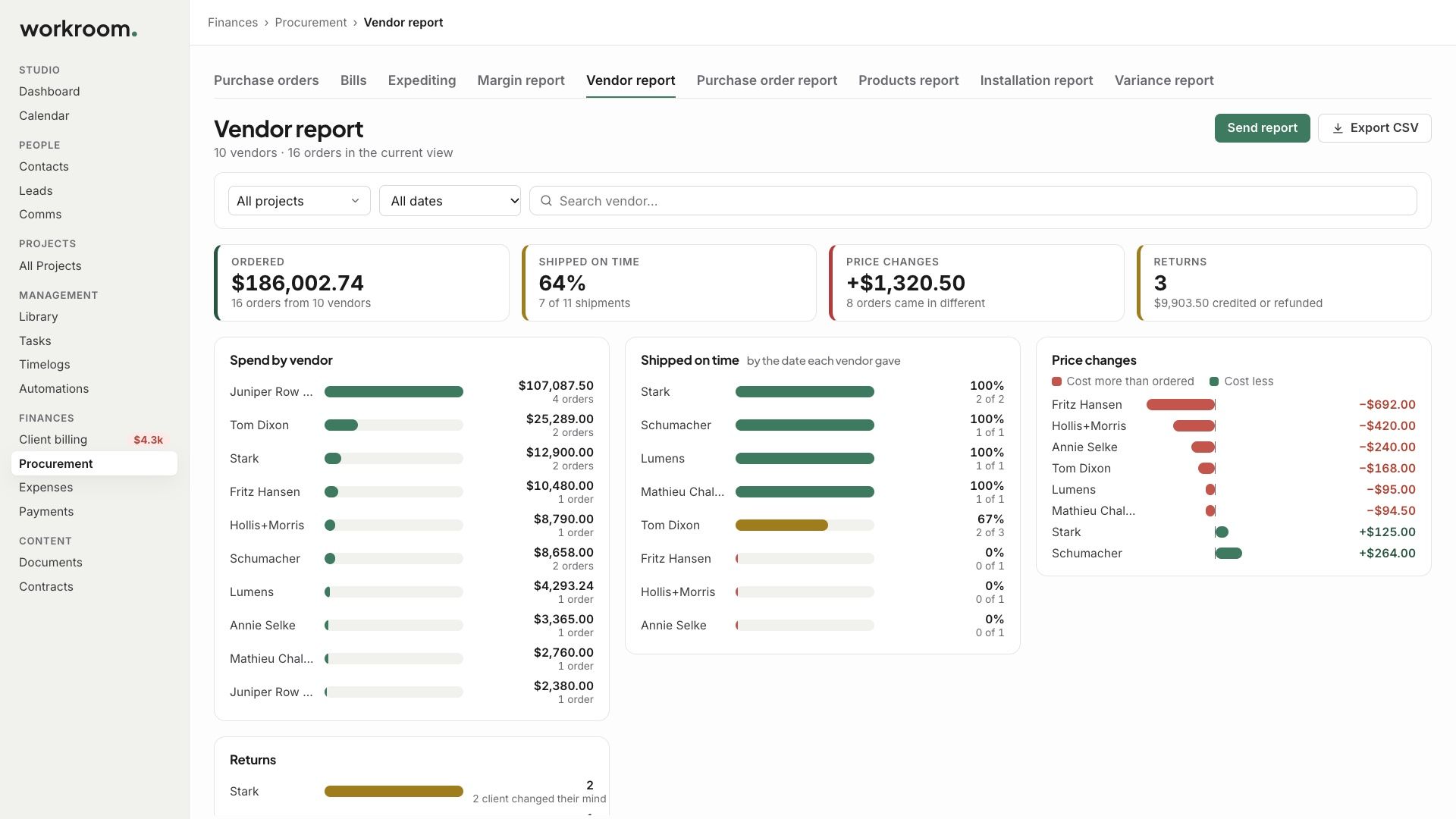Click the Returns summary card

[1284, 283]
